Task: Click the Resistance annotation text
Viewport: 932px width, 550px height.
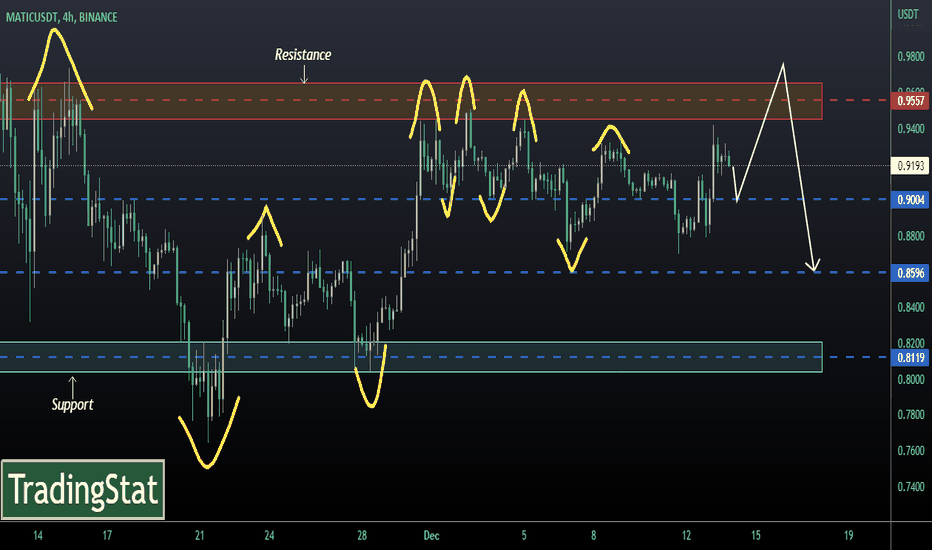Action: pos(303,55)
